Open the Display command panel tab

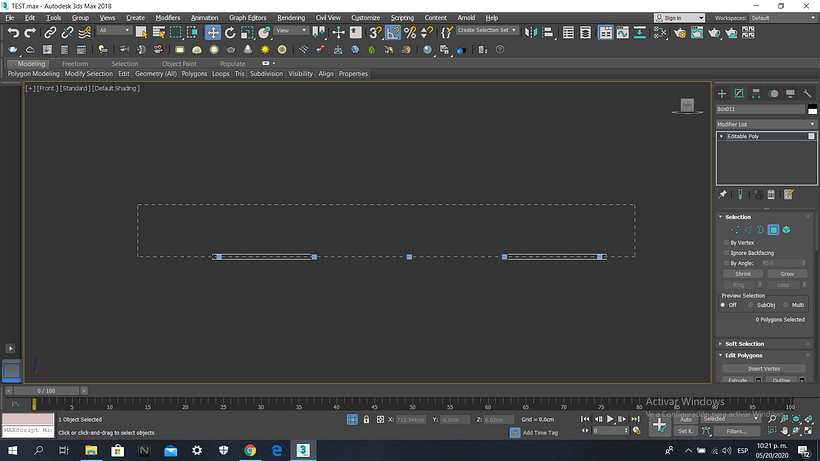(790, 94)
